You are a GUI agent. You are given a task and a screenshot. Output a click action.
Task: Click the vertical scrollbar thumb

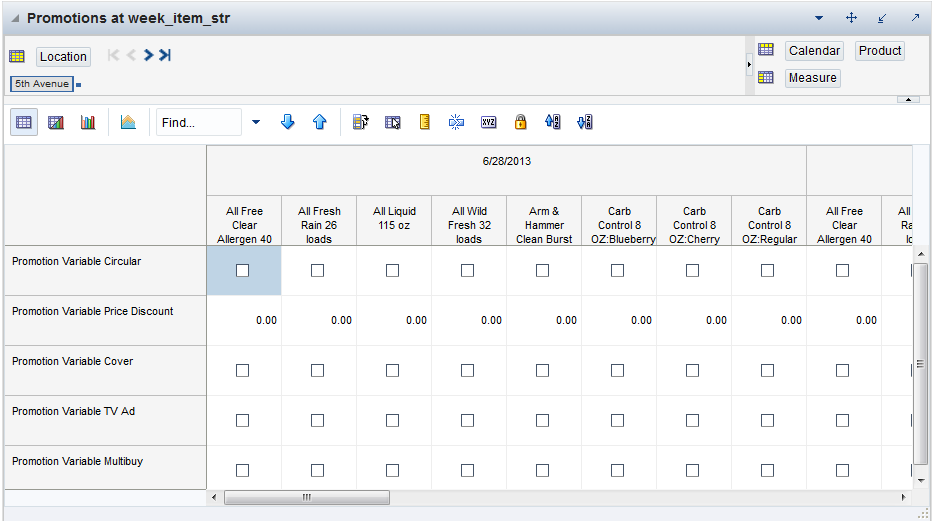(x=921, y=364)
